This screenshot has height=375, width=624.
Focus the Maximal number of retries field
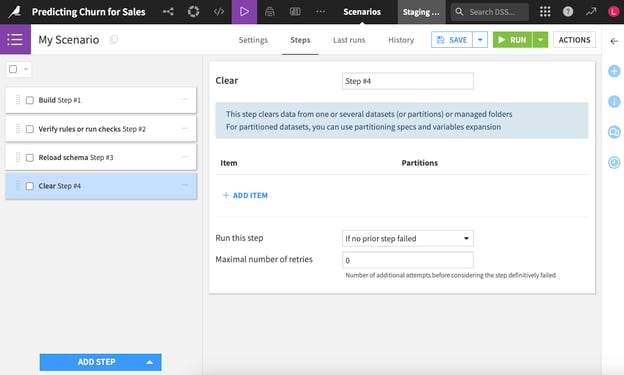tap(408, 260)
